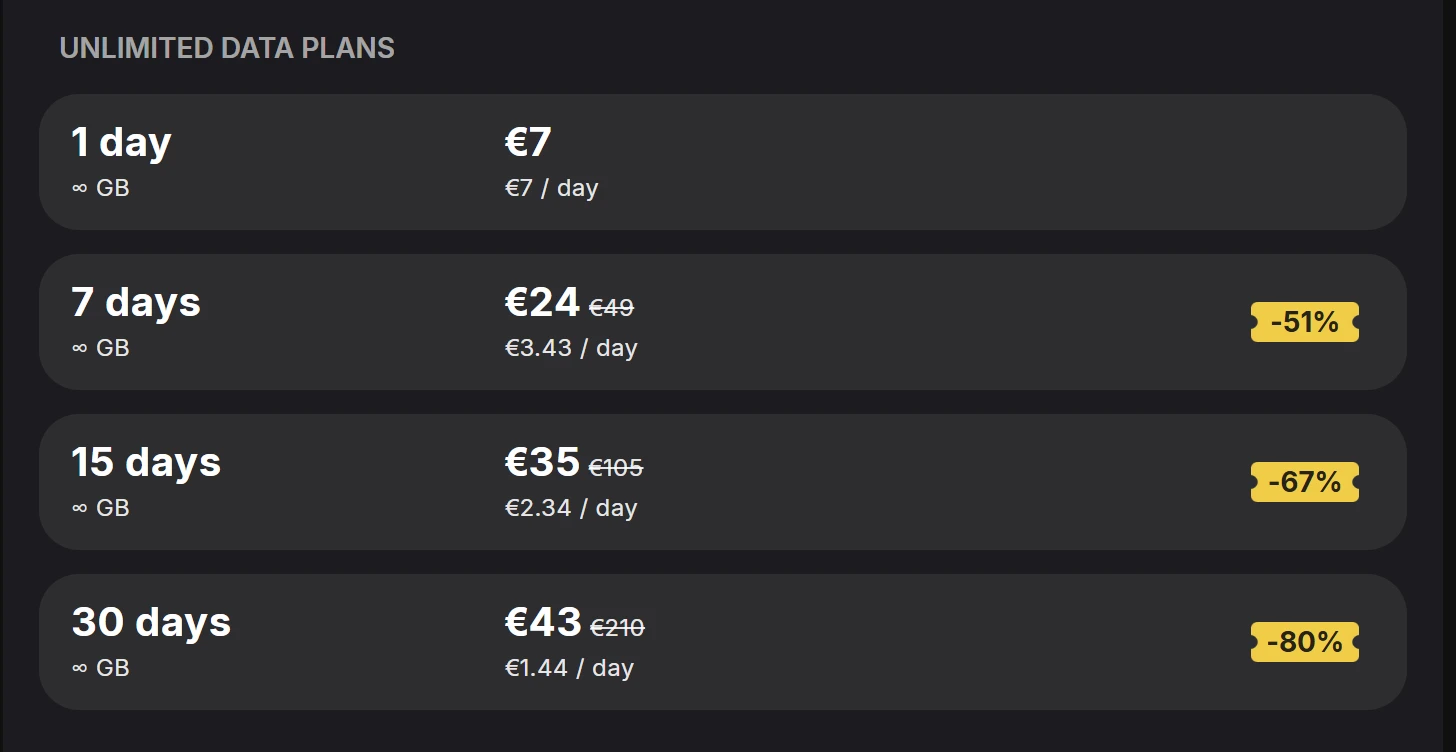Select the 1 day unlimited plan
This screenshot has height=752, width=1456.
tap(722, 162)
